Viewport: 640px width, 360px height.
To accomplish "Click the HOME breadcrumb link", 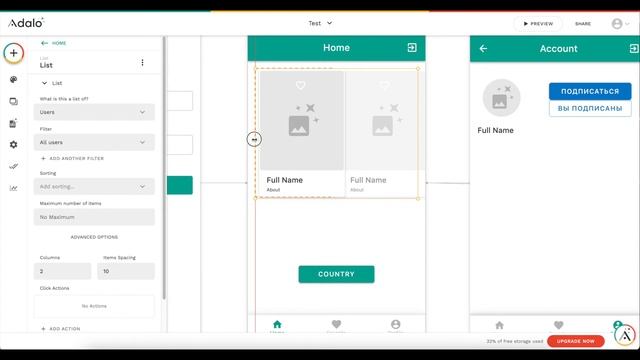I will pyautogui.click(x=59, y=43).
